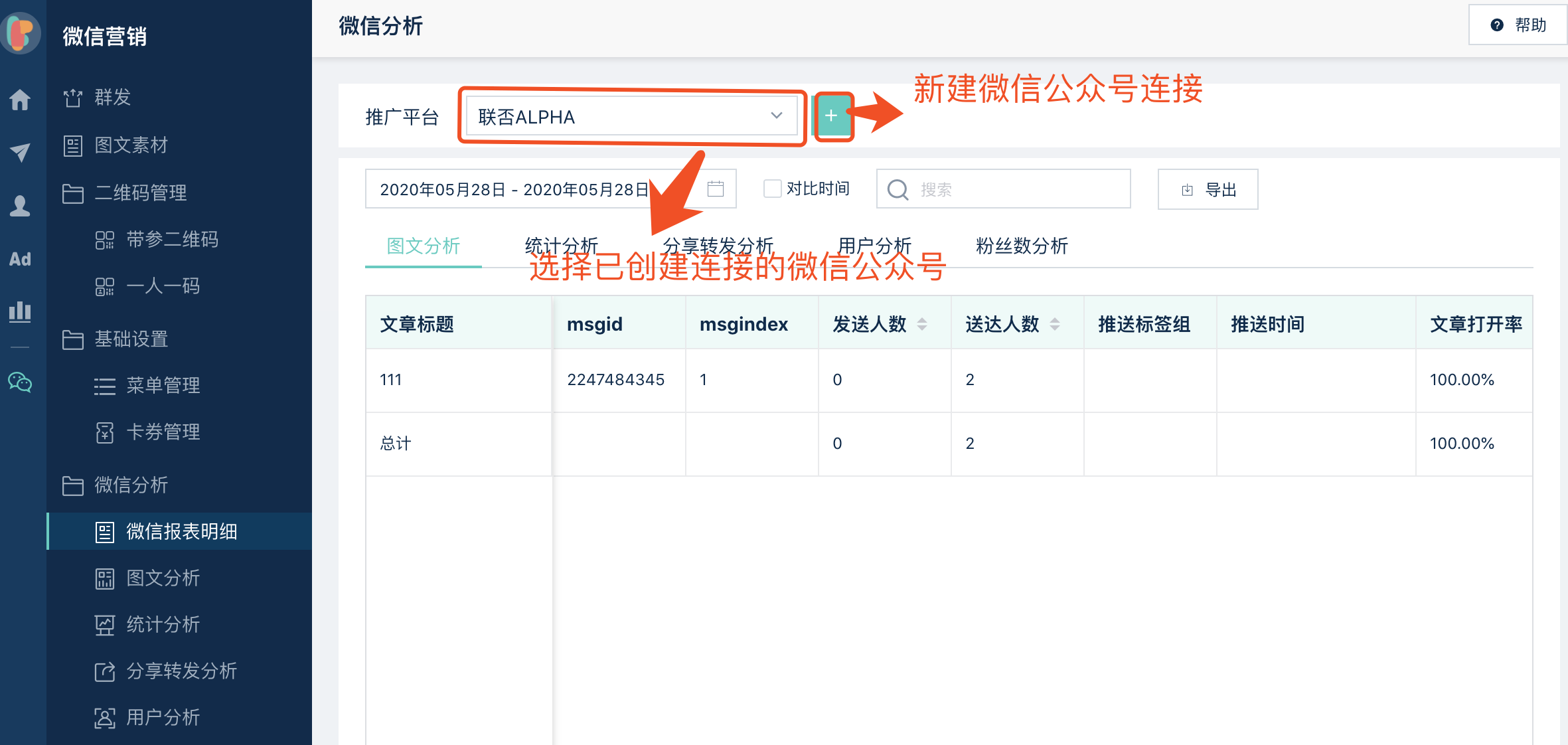Sort by 送达人数 column arrows
The image size is (1568, 745).
tap(1055, 324)
